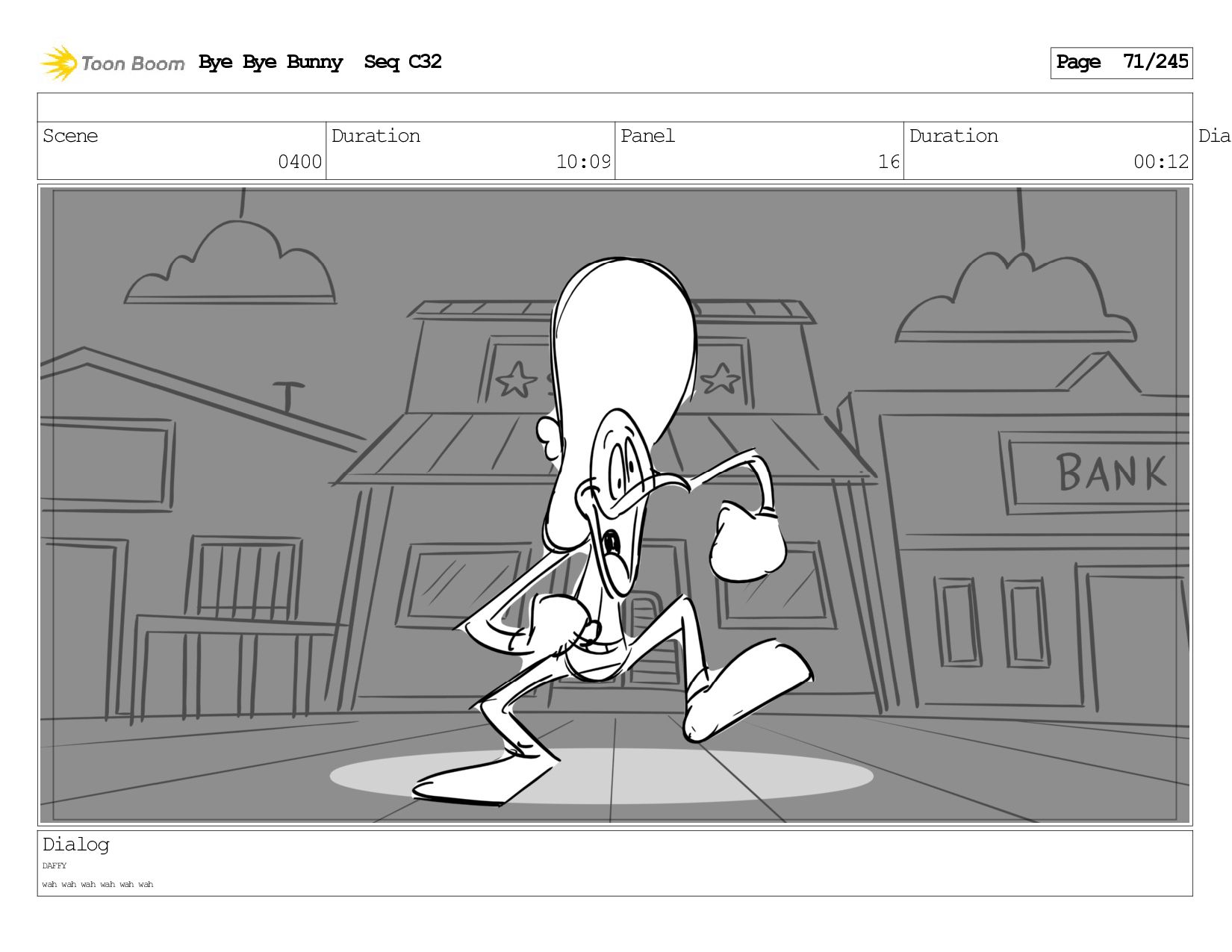Click the 'Page 71/245' page indicator
Screen dimensions: 1232x952
tap(1121, 63)
